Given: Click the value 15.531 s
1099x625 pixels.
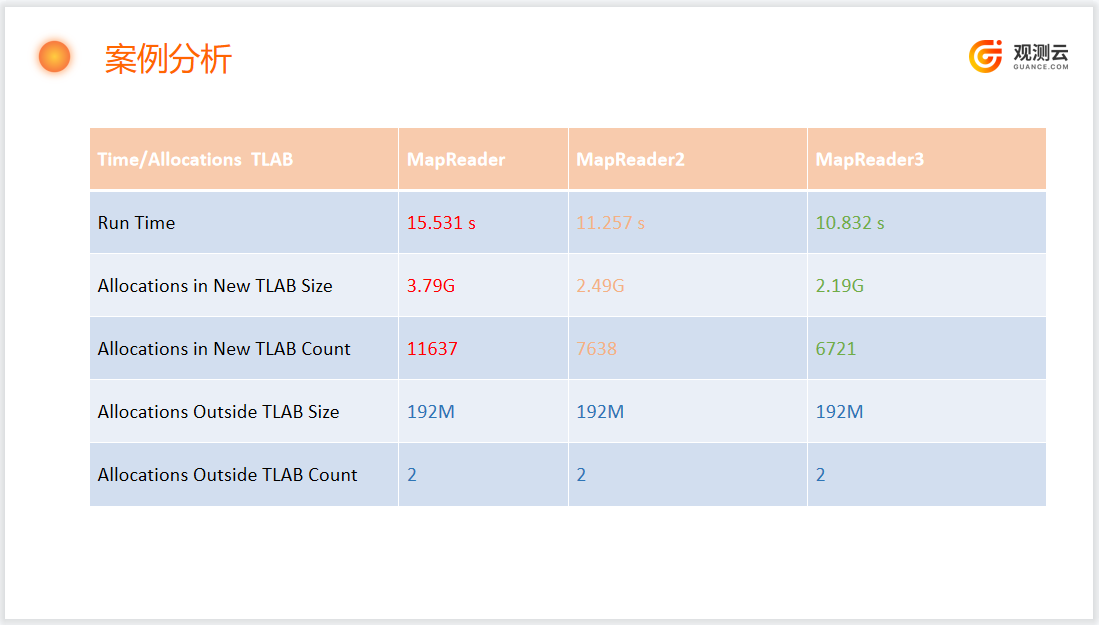Looking at the screenshot, I should point(441,223).
